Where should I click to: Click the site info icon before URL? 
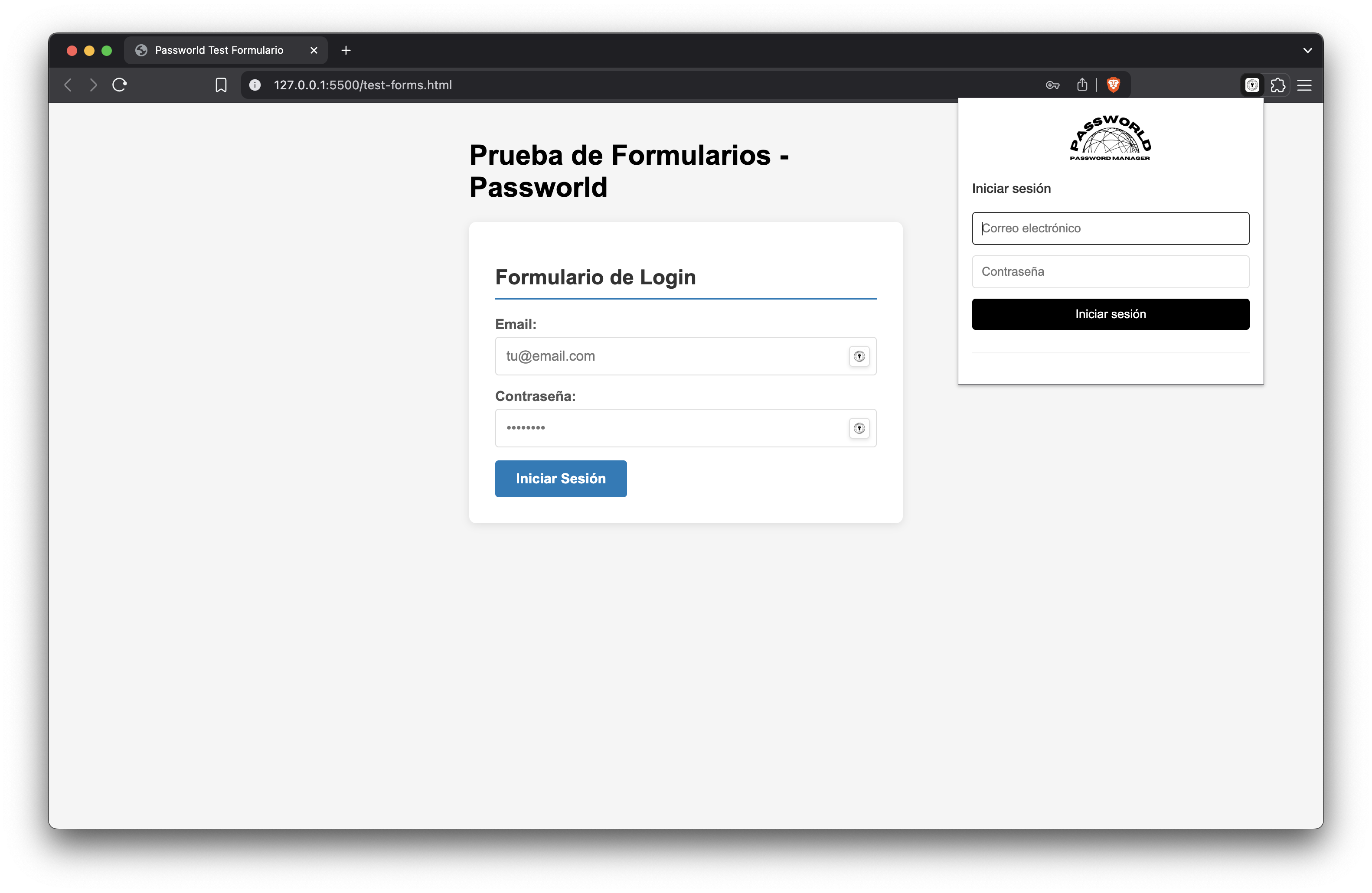(255, 85)
